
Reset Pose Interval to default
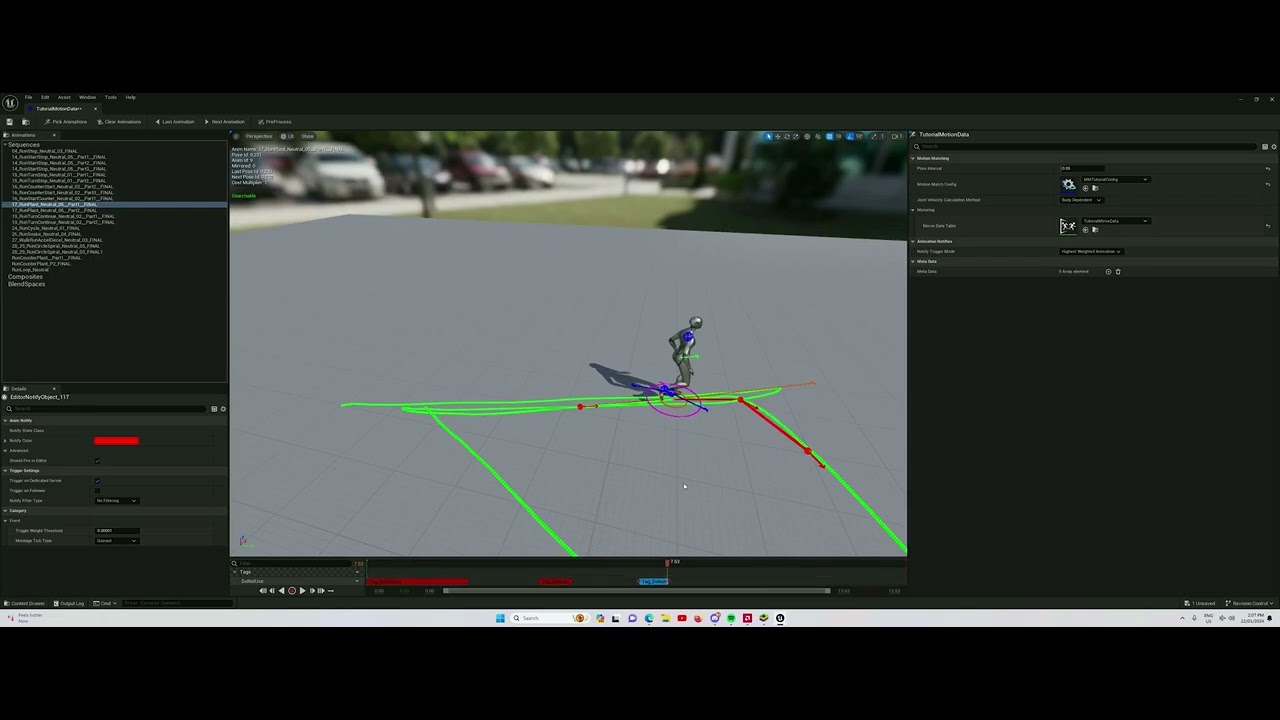1268,169
